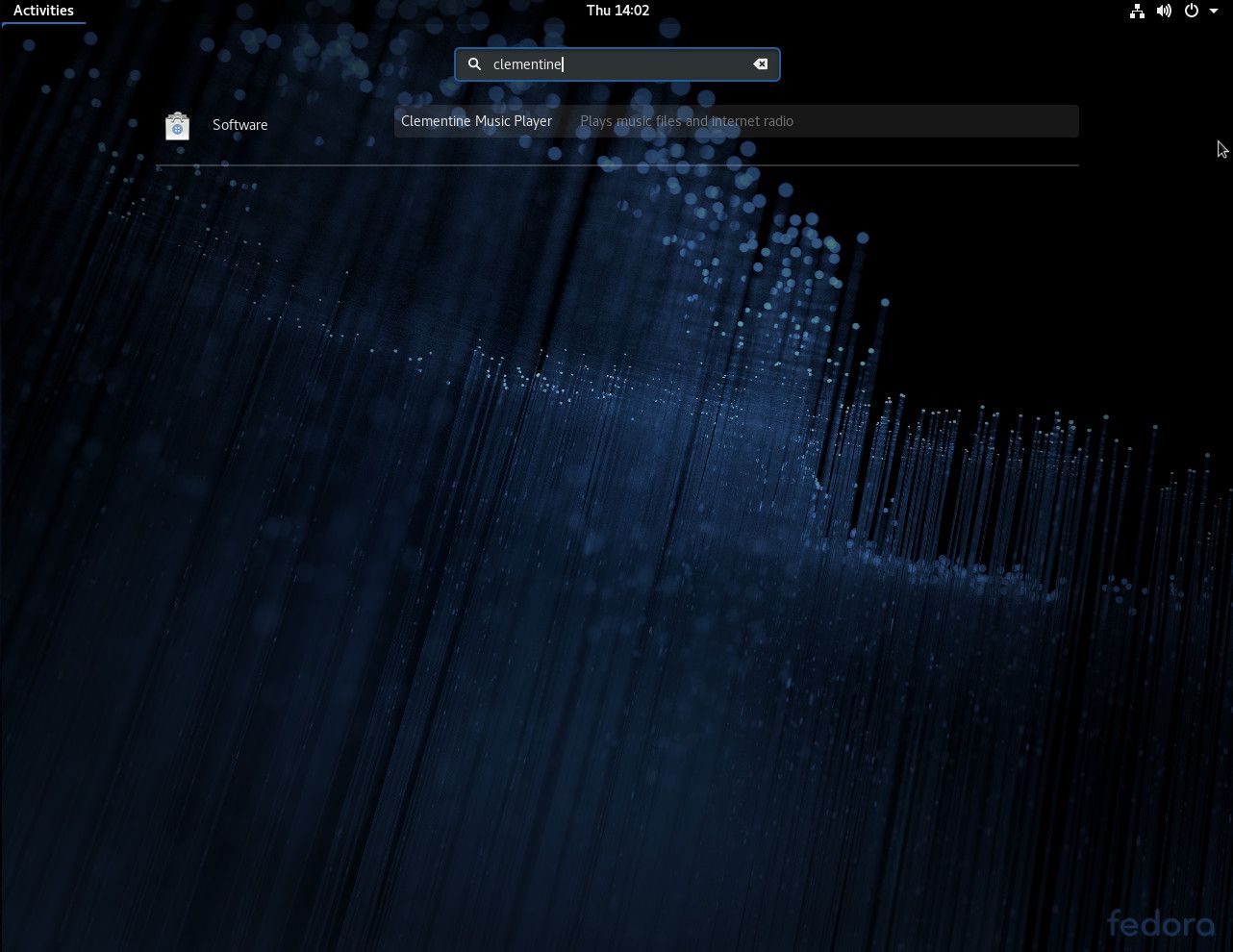Click the power icon in top bar

pyautogui.click(x=1191, y=11)
